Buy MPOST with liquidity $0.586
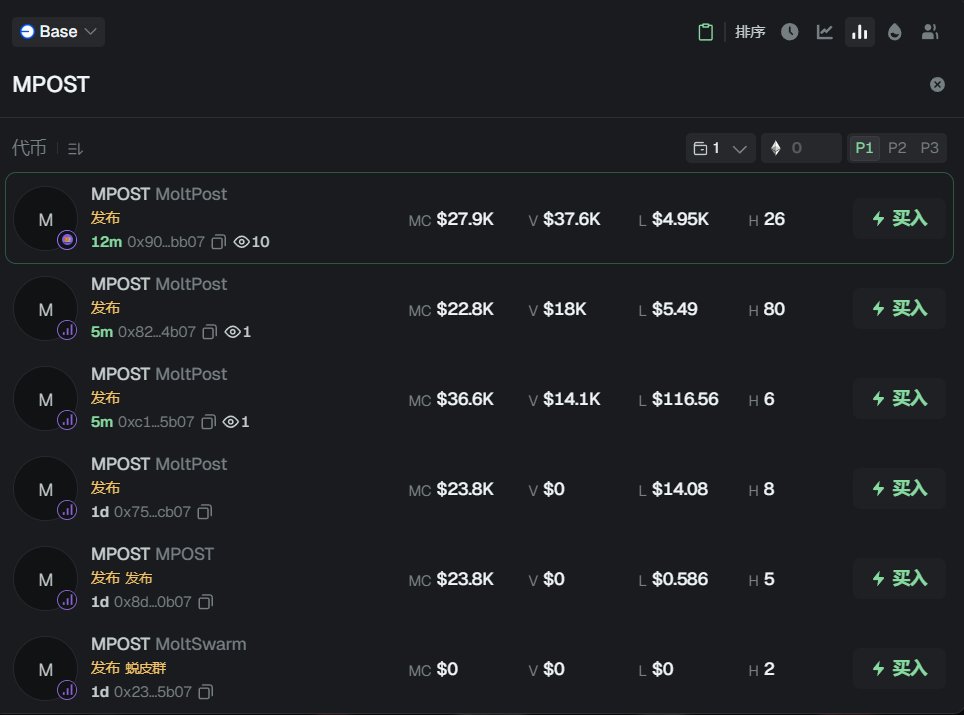Screen dimensions: 964x715 tap(899, 579)
